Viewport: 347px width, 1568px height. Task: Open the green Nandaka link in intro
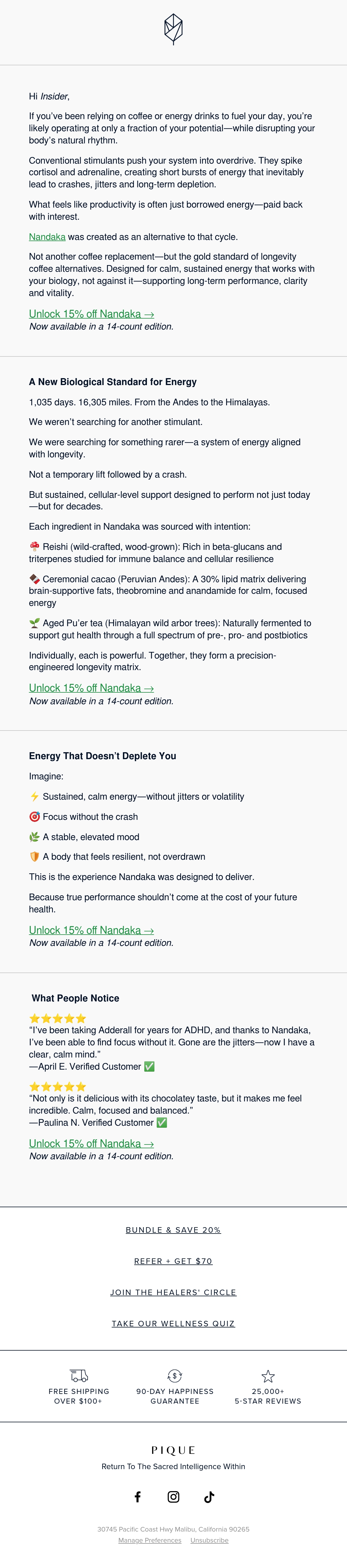click(47, 237)
